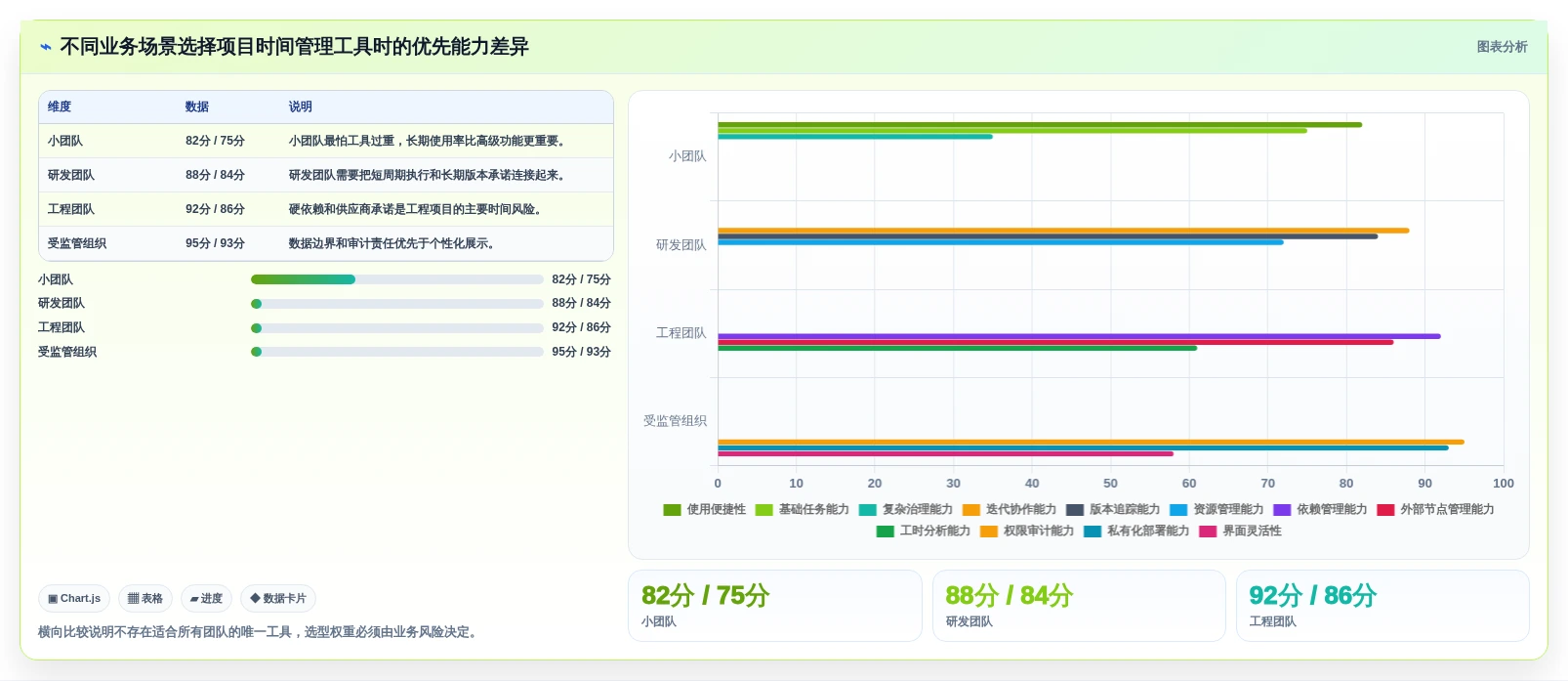This screenshot has height=681, width=1568.
Task: Click the 受监管组织 progress bar
Action: click(396, 352)
